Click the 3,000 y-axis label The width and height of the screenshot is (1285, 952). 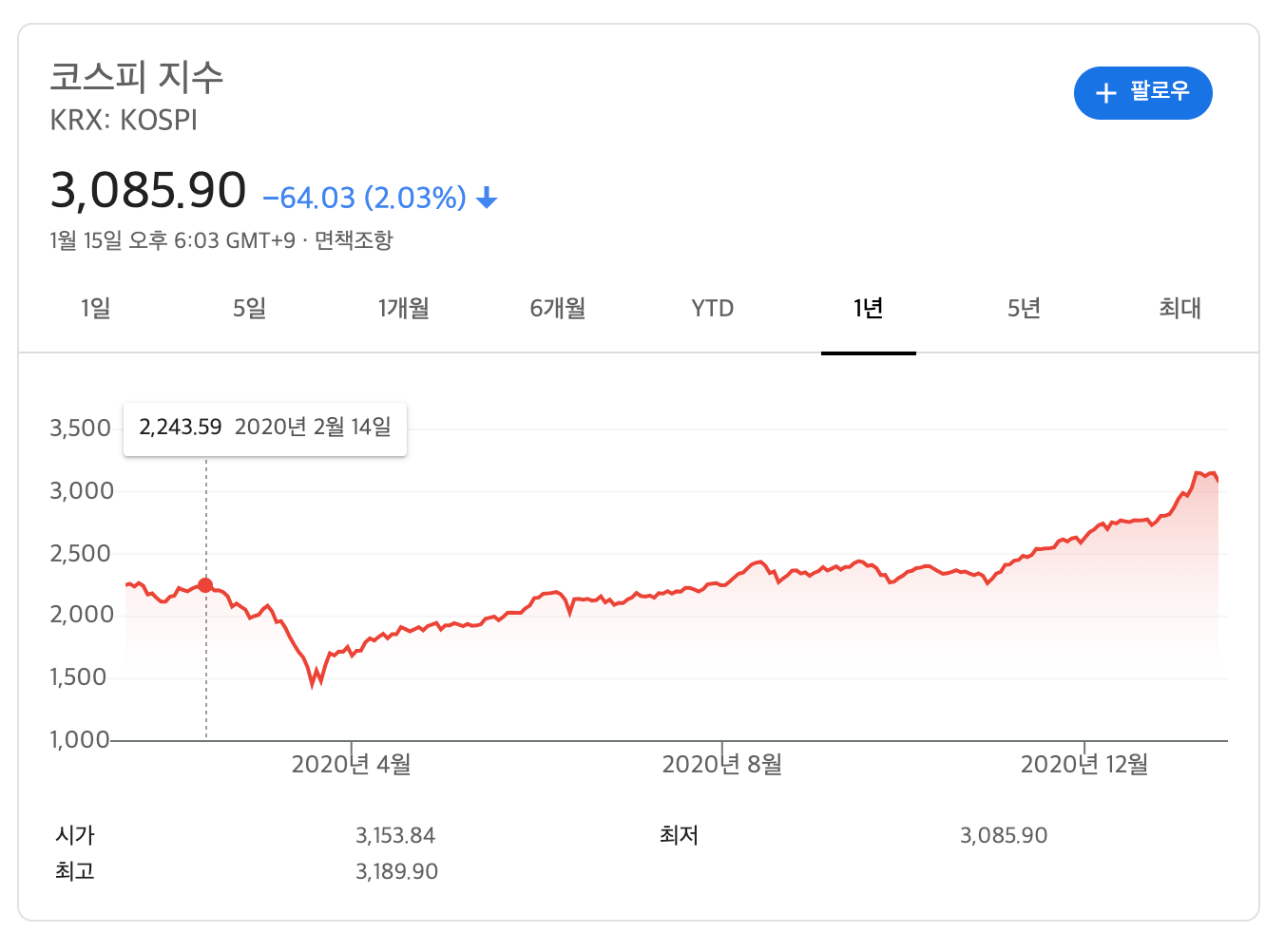pyautogui.click(x=82, y=491)
